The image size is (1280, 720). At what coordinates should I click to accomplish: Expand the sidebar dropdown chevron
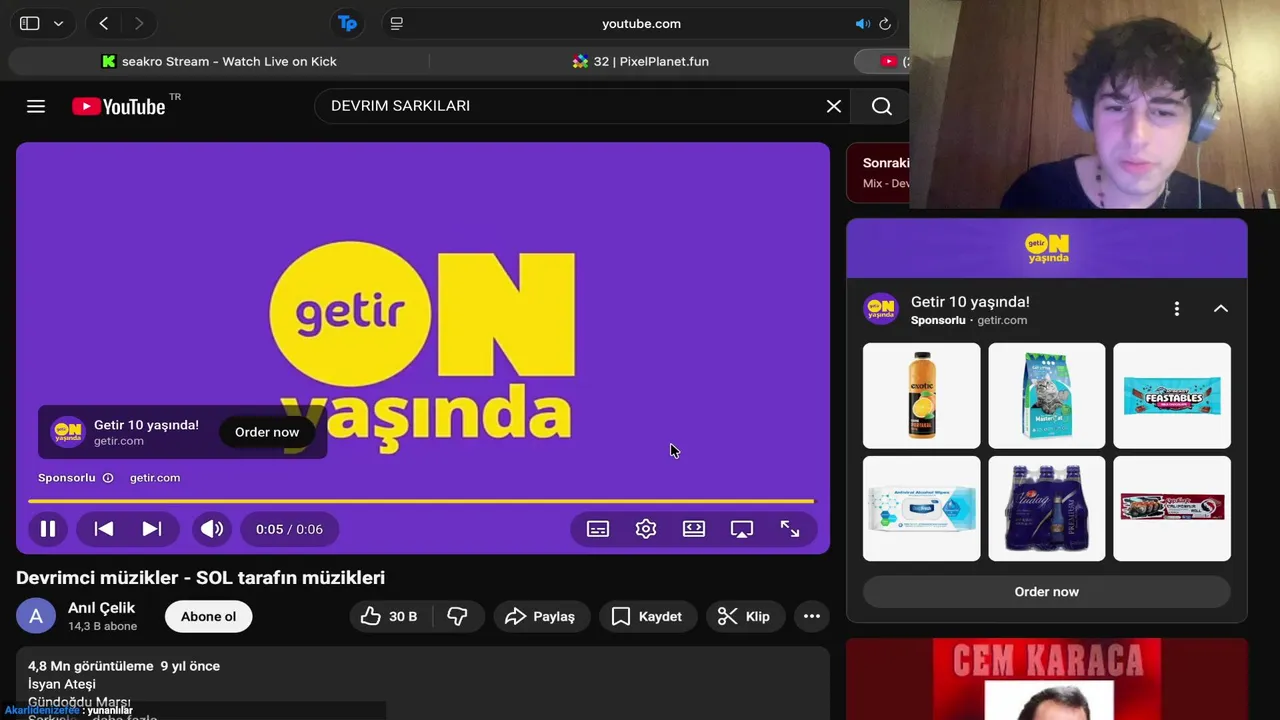click(x=58, y=23)
